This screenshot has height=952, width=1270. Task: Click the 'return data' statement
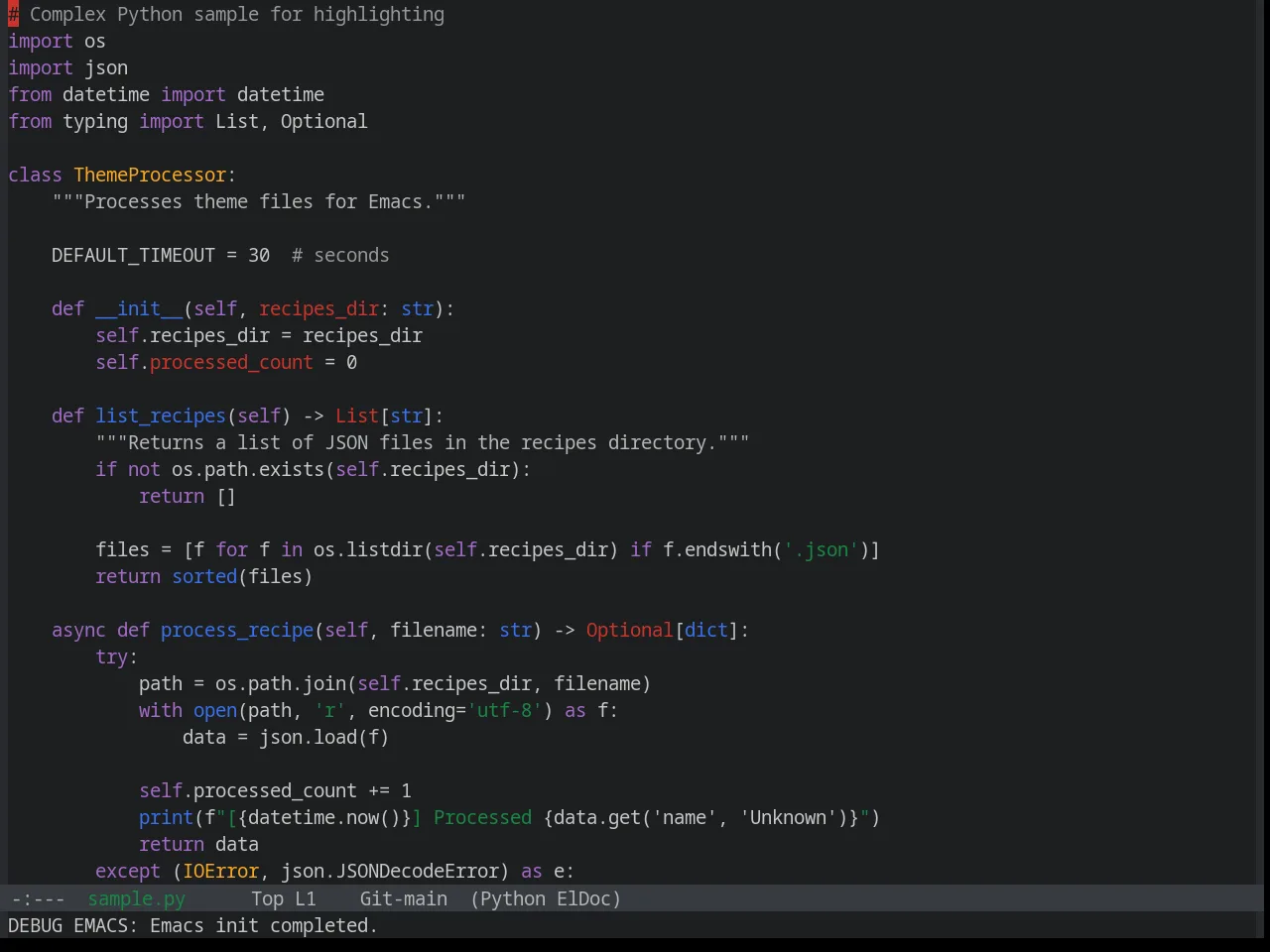tap(198, 845)
